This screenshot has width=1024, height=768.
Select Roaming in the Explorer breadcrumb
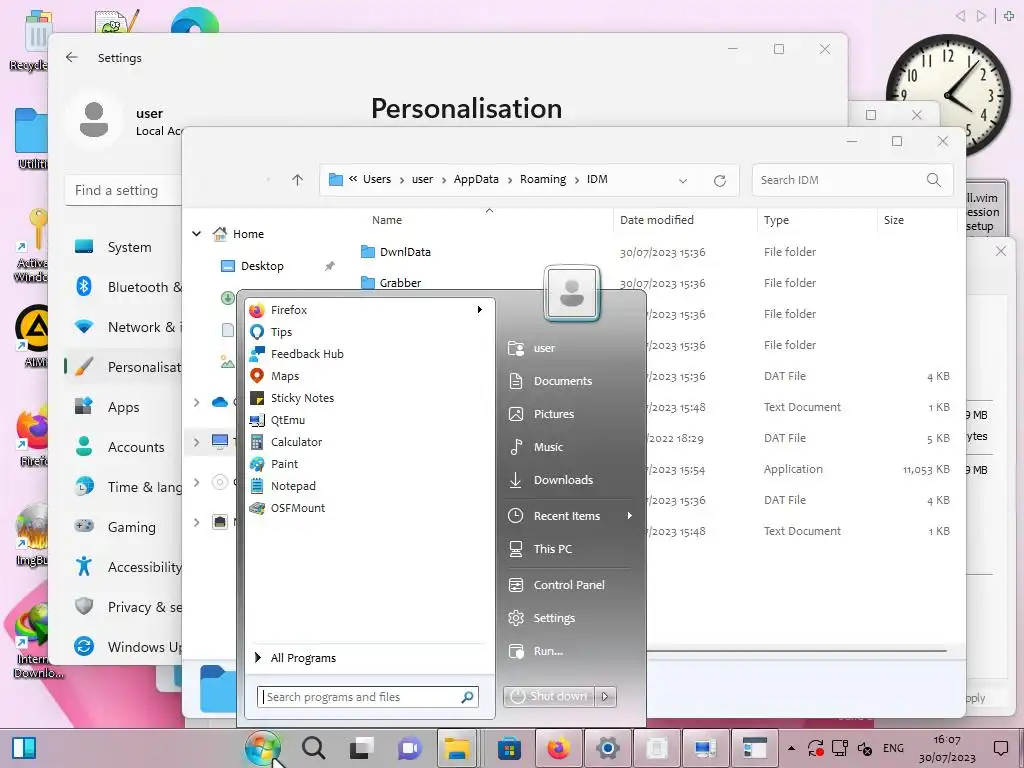(x=543, y=179)
